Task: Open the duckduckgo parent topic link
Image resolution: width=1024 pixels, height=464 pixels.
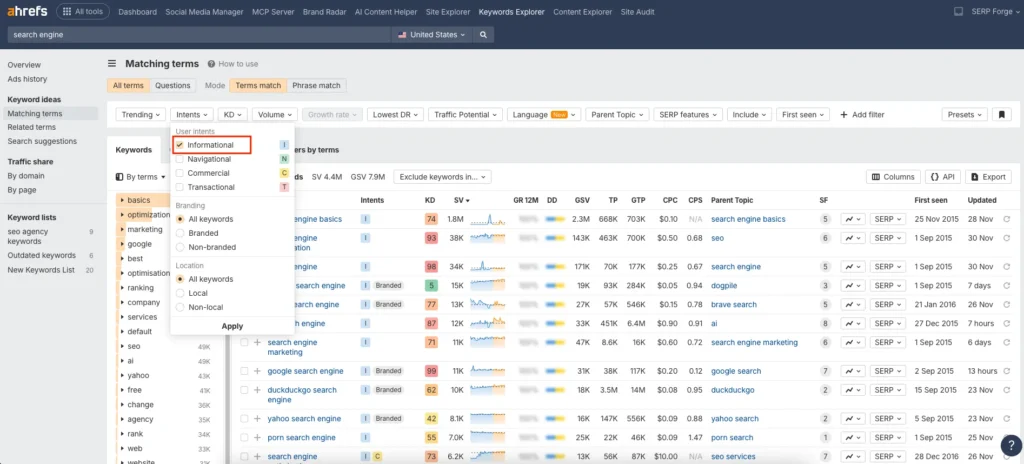Action: point(732,390)
